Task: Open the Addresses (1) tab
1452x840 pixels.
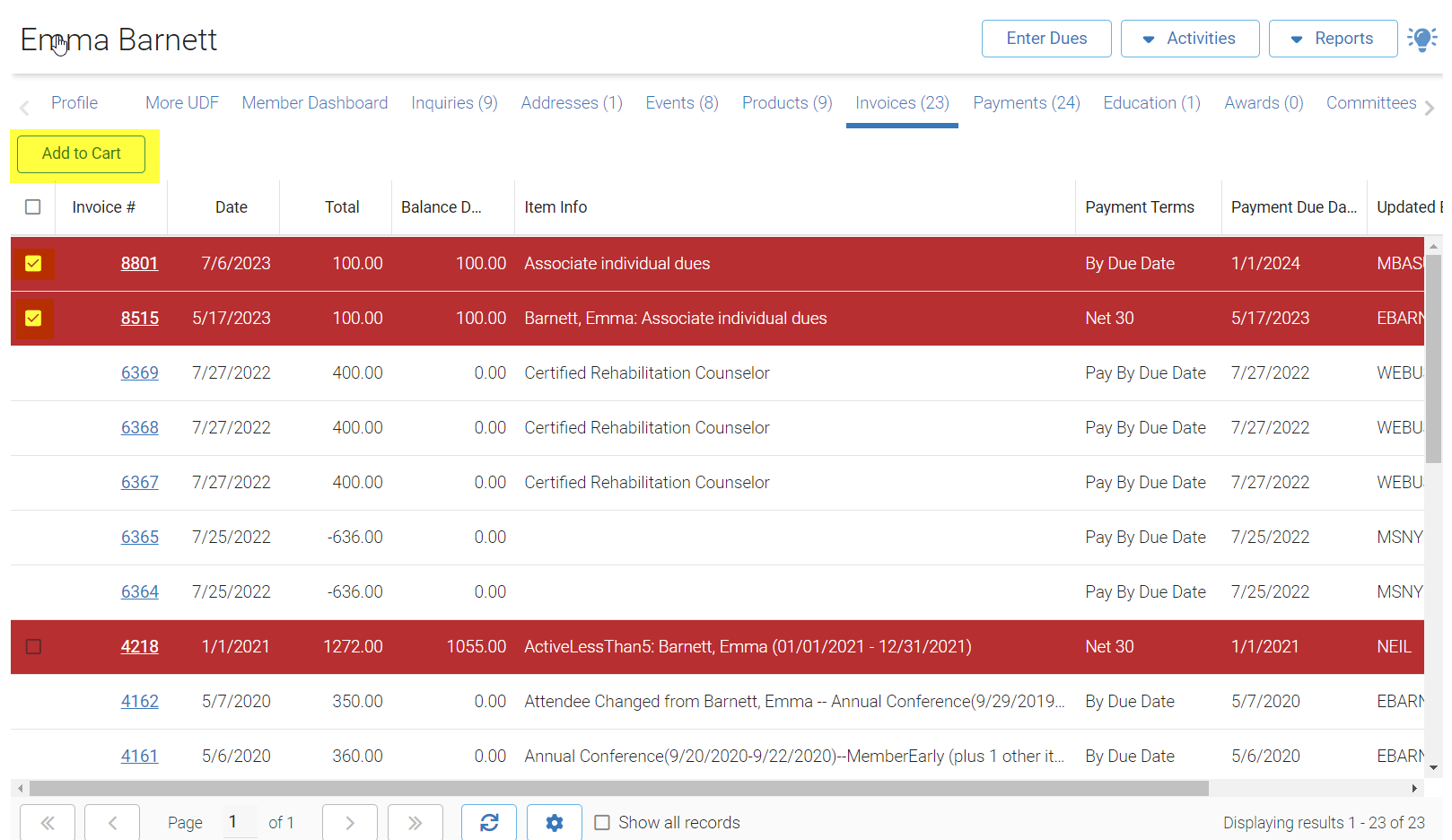Action: pos(572,103)
